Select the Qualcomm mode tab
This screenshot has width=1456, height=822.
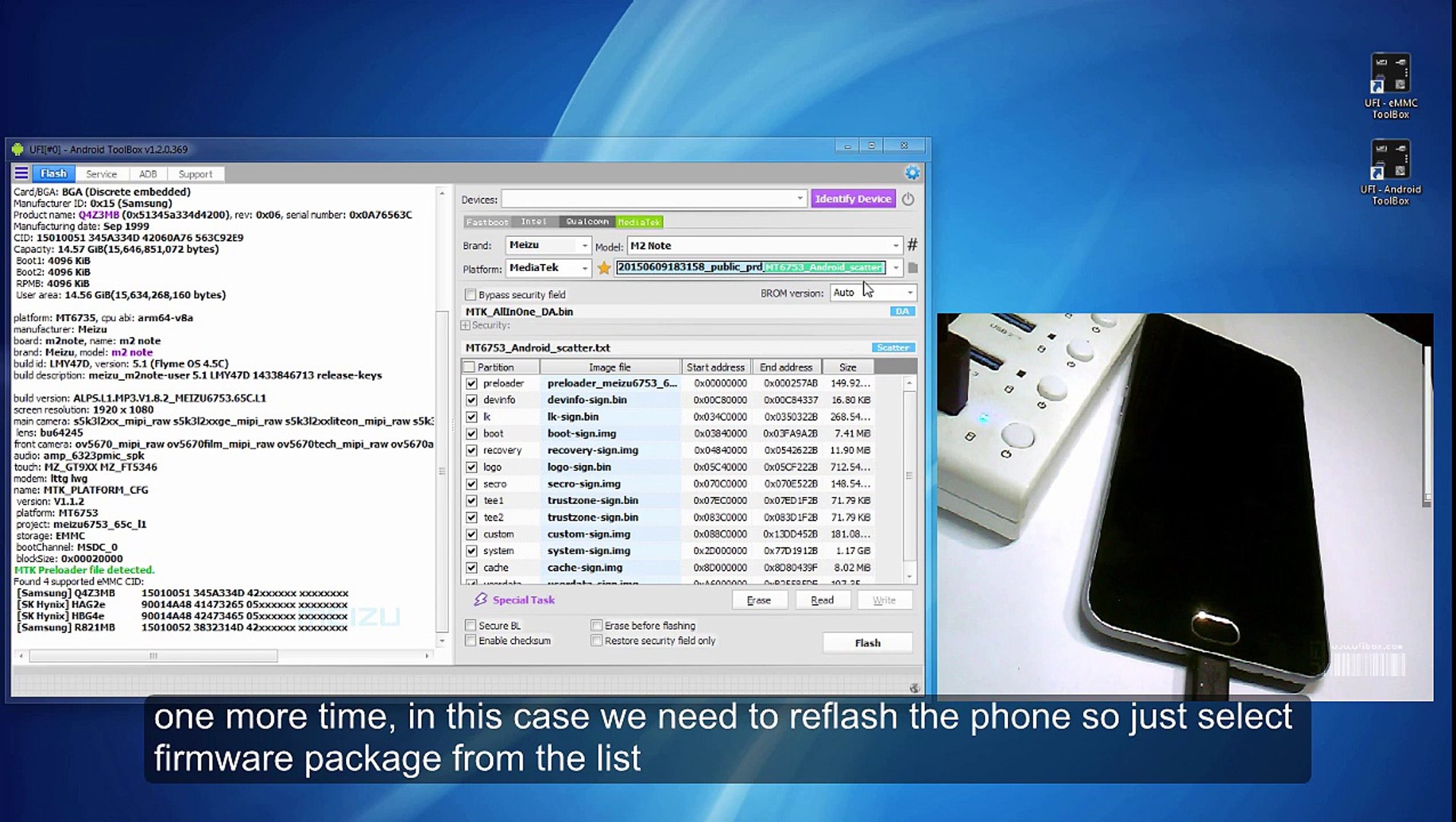[x=587, y=222]
